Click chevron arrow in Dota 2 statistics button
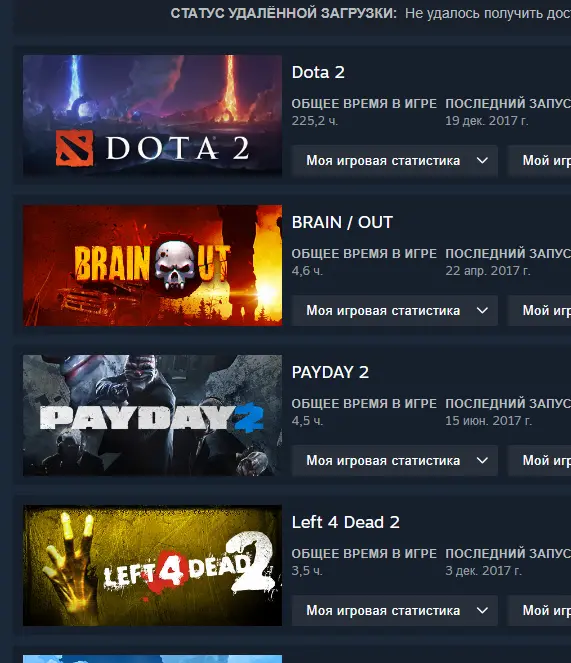Screen dimensions: 571x663 coord(482,161)
